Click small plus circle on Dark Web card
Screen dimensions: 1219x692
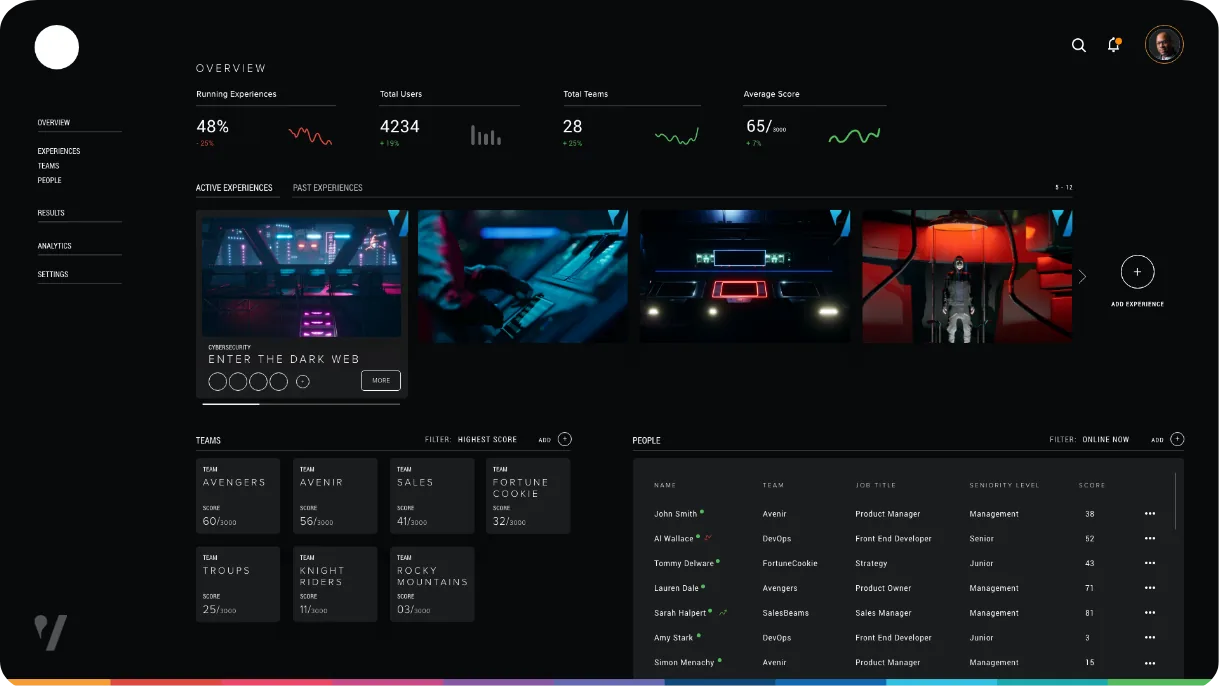[303, 381]
